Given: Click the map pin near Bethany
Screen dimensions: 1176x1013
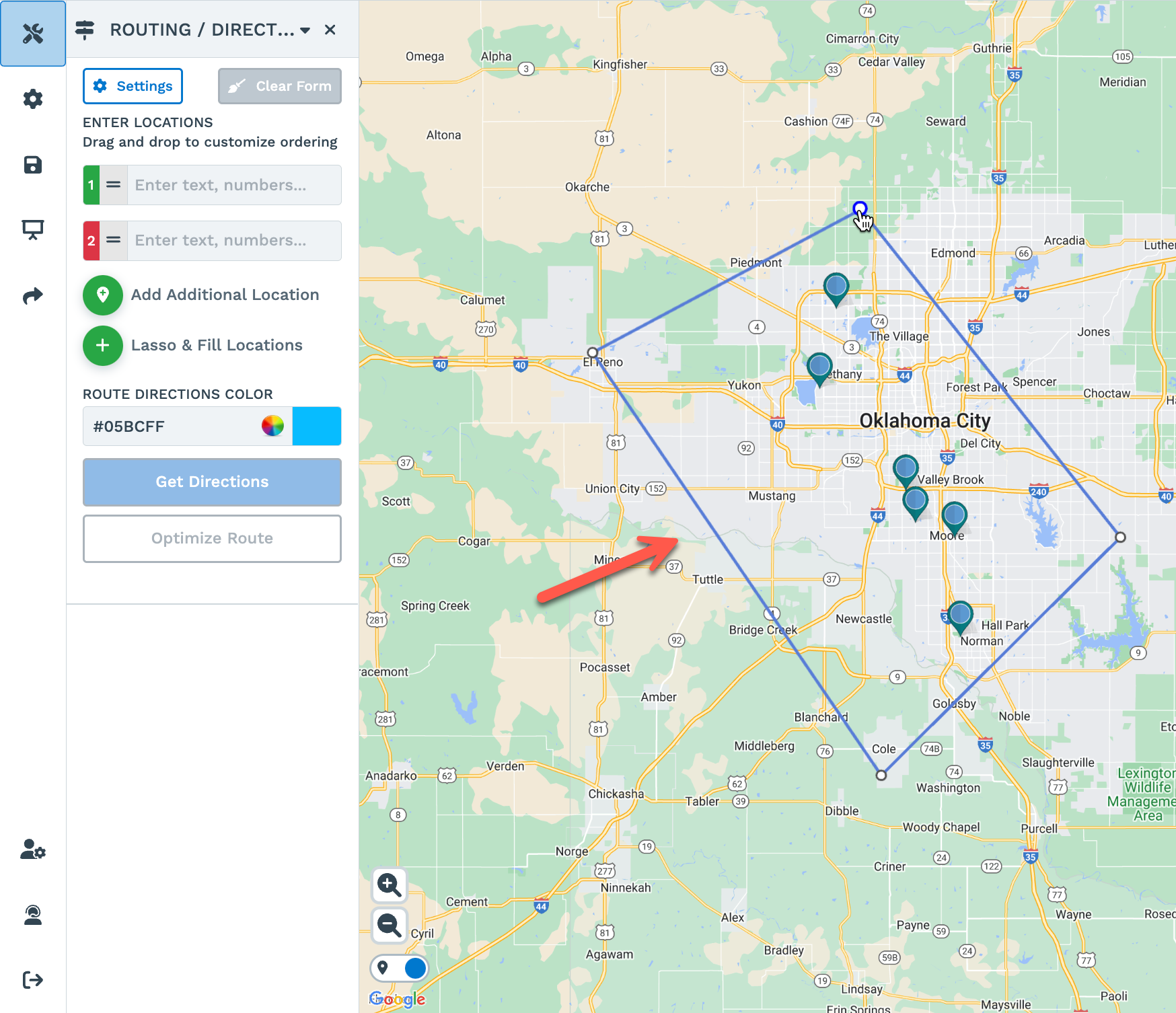Looking at the screenshot, I should [819, 369].
